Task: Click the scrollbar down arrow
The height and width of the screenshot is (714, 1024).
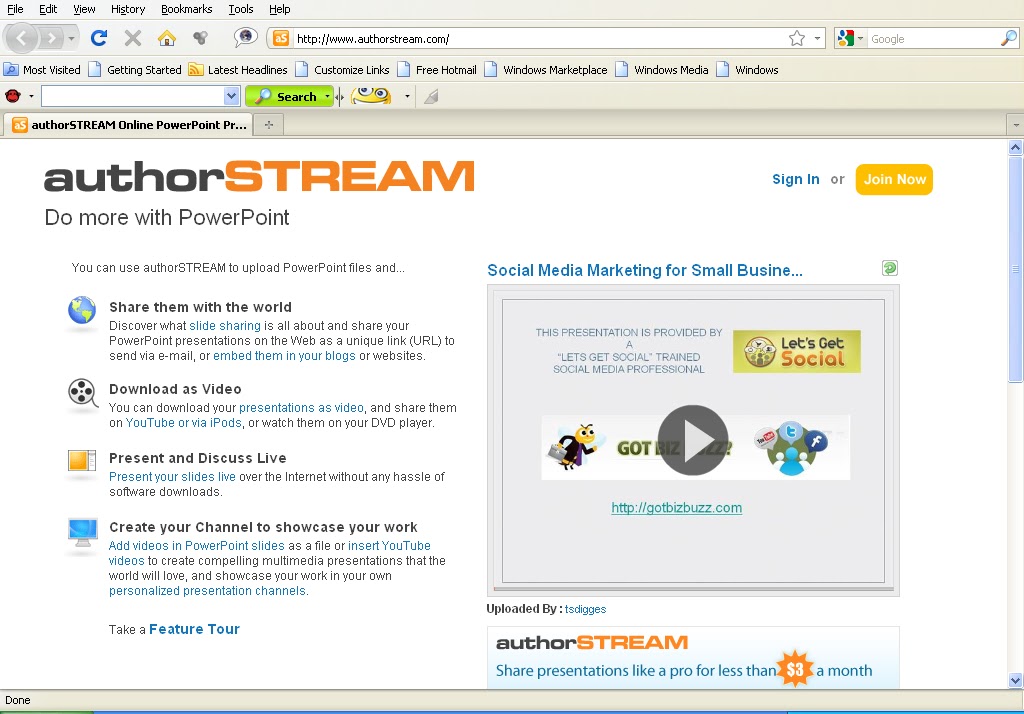Action: [1015, 680]
